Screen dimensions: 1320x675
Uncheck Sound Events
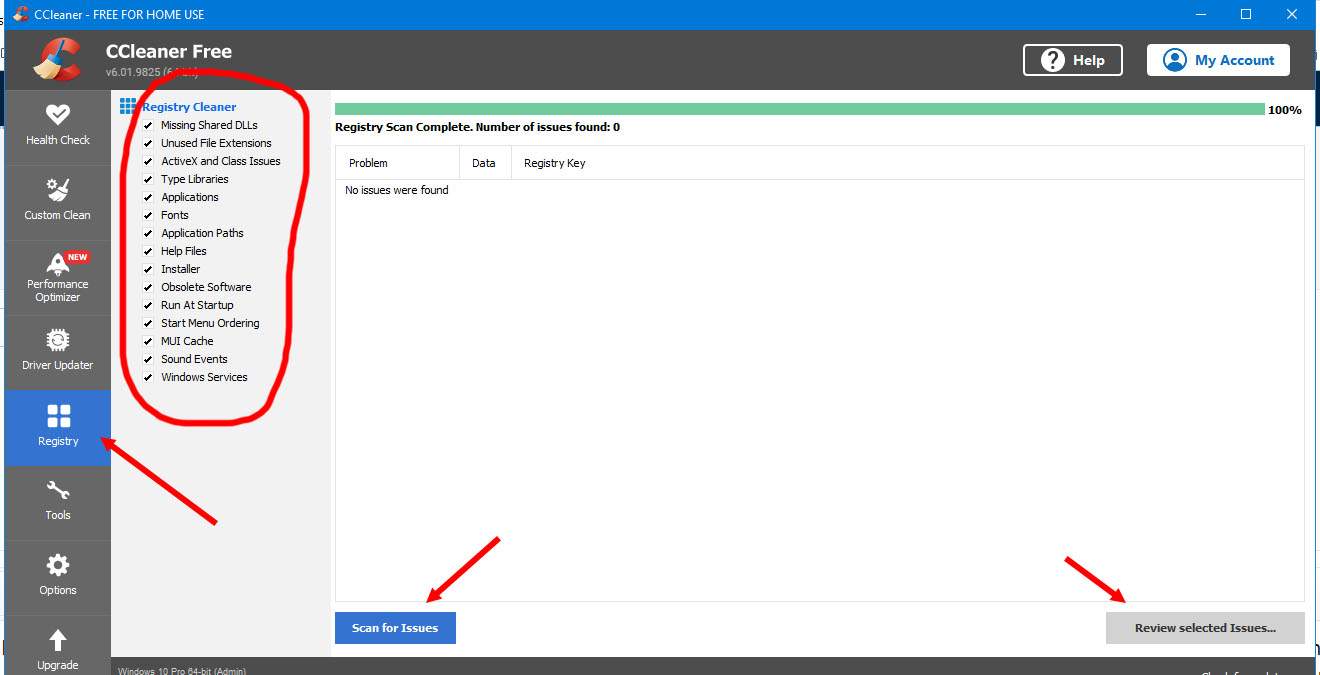point(148,359)
